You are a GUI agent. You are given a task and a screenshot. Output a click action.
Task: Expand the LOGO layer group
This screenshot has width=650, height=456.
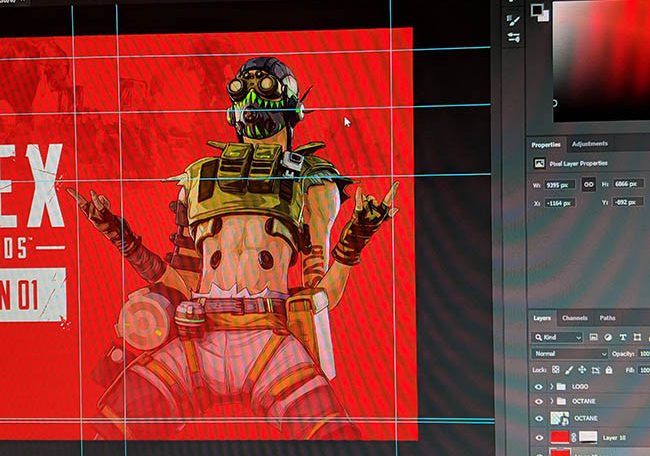551,386
